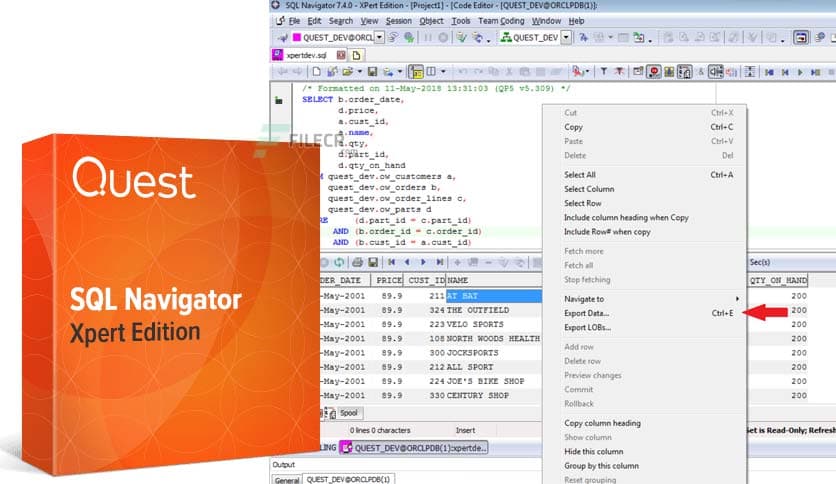
Task: Choose Copy in the context menu
Action: click(x=645, y=127)
